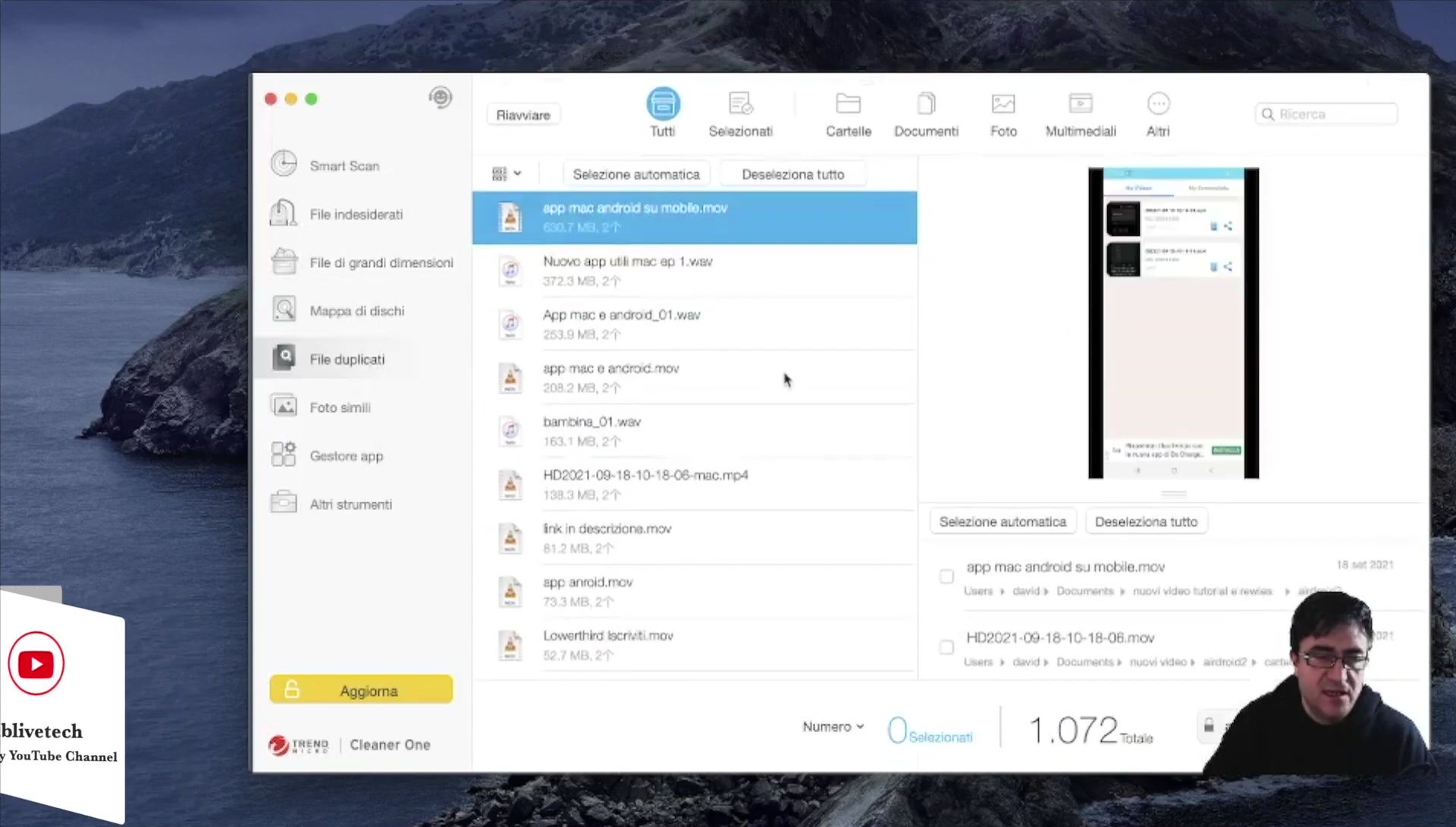Select app mac e android.mov row
Image resolution: width=1456 pixels, height=827 pixels.
(x=695, y=378)
